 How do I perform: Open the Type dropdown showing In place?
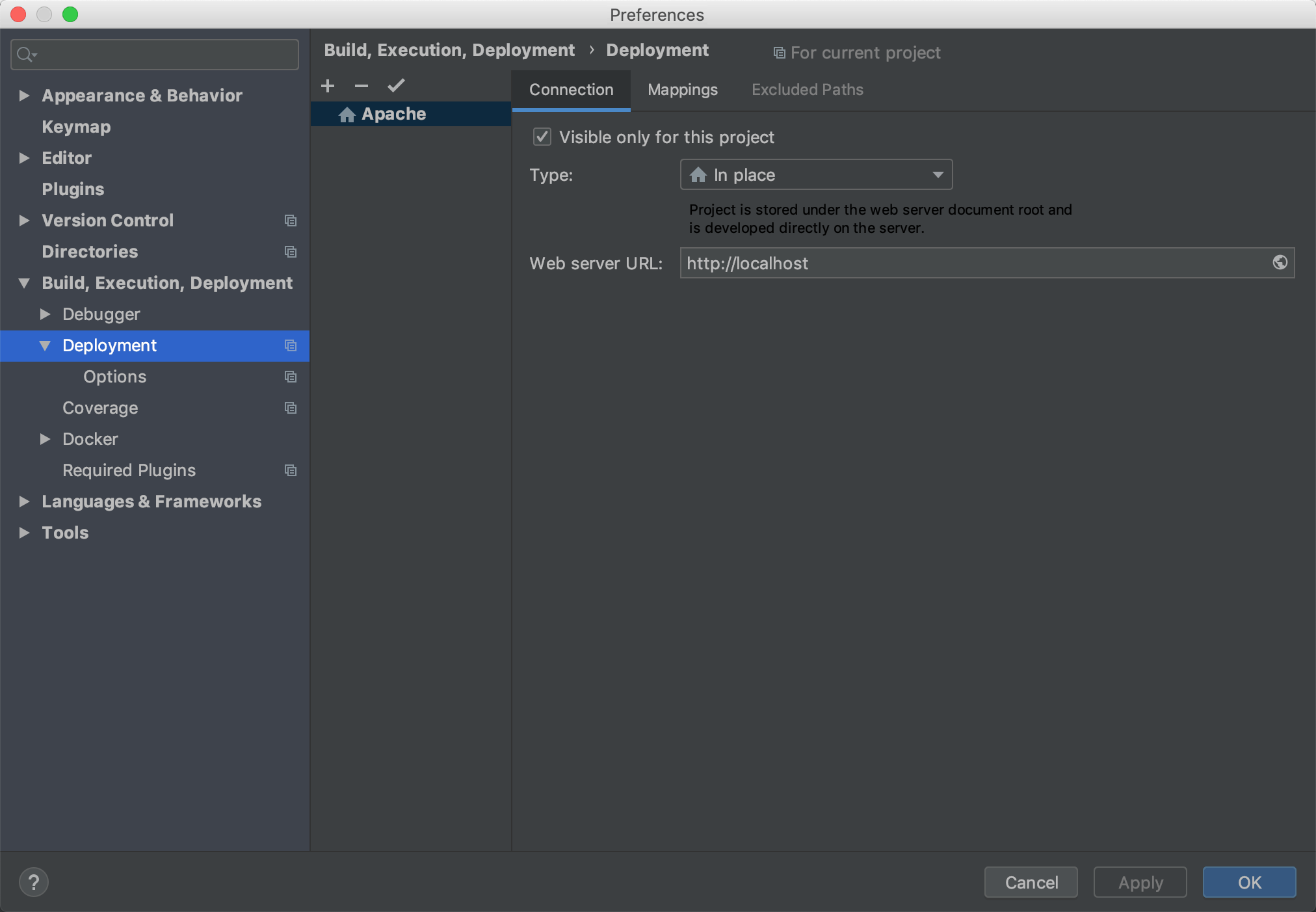[x=815, y=174]
